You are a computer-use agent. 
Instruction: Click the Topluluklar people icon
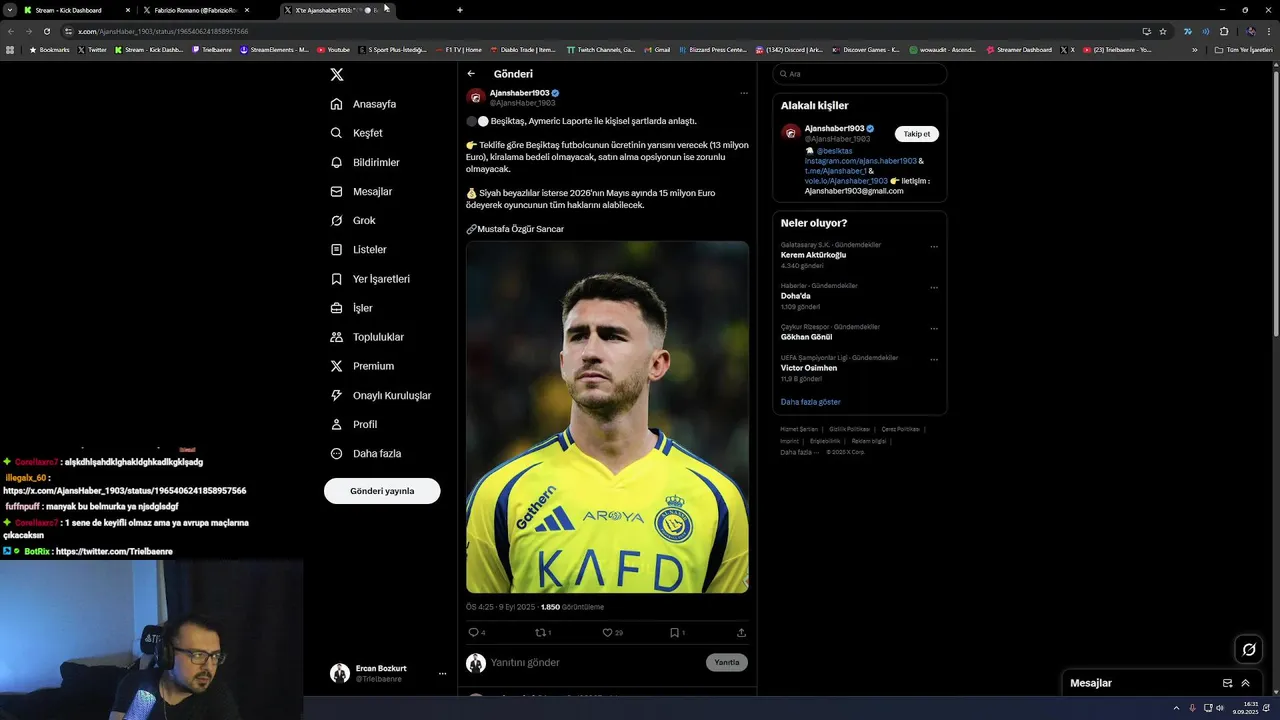[x=336, y=337]
